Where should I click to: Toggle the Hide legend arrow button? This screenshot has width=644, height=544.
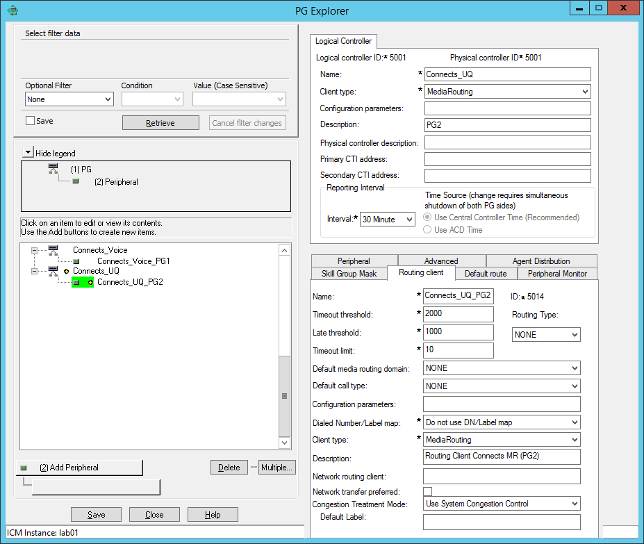point(28,152)
